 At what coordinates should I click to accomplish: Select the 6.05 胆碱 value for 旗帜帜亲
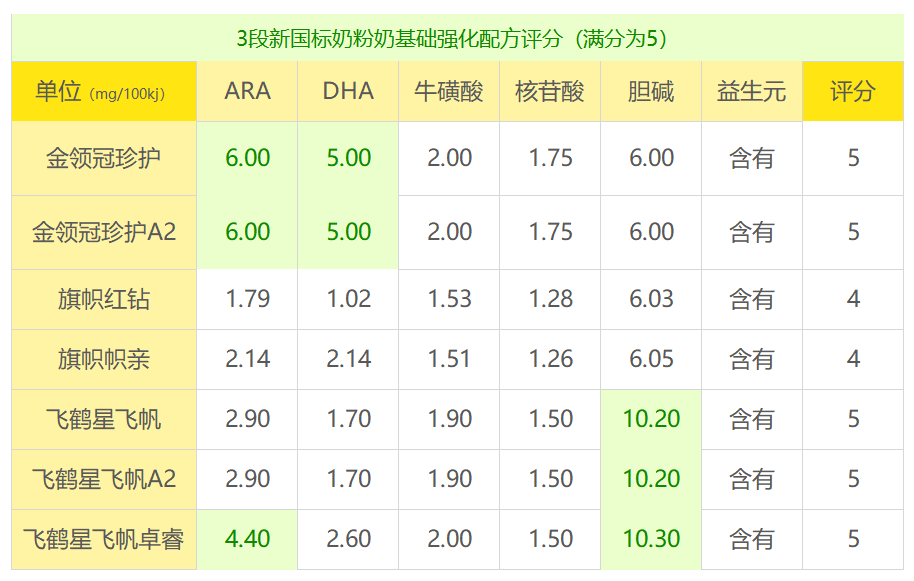click(x=651, y=359)
